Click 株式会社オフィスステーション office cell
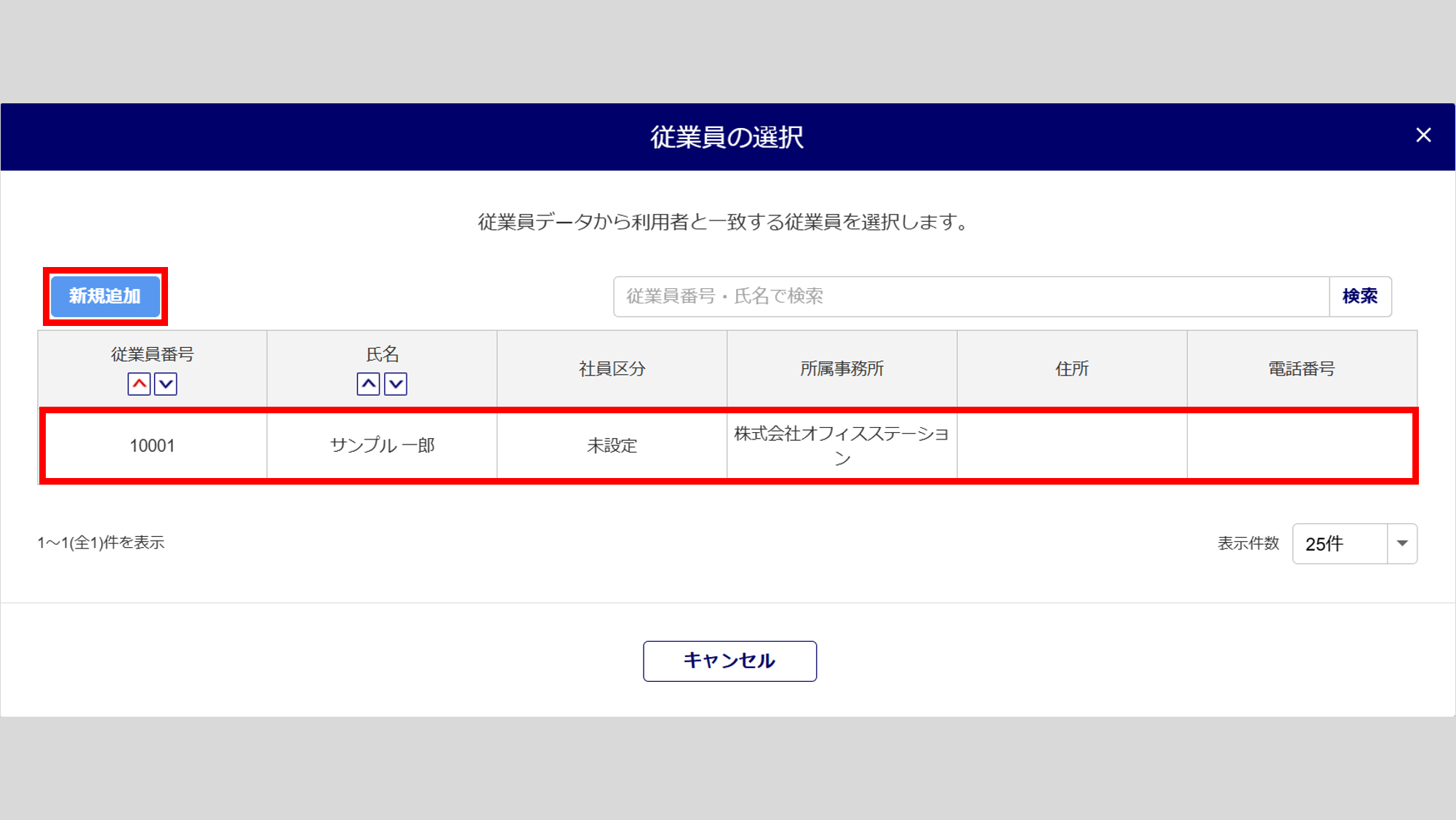This screenshot has width=1456, height=820. pos(841,445)
